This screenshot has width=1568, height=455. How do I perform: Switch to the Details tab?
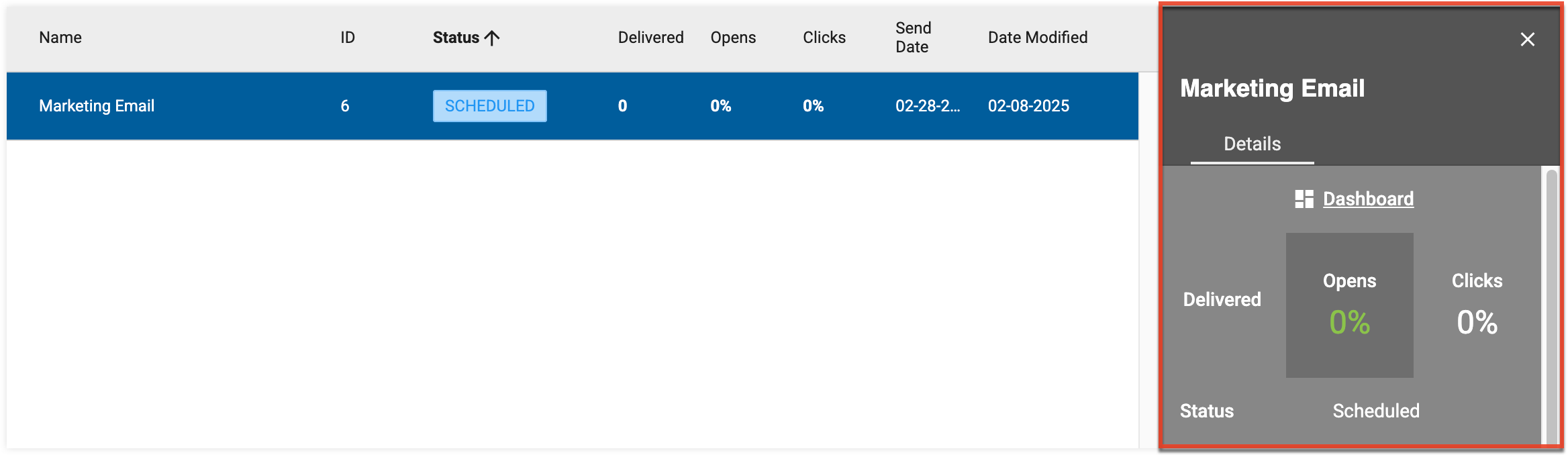tap(1252, 144)
